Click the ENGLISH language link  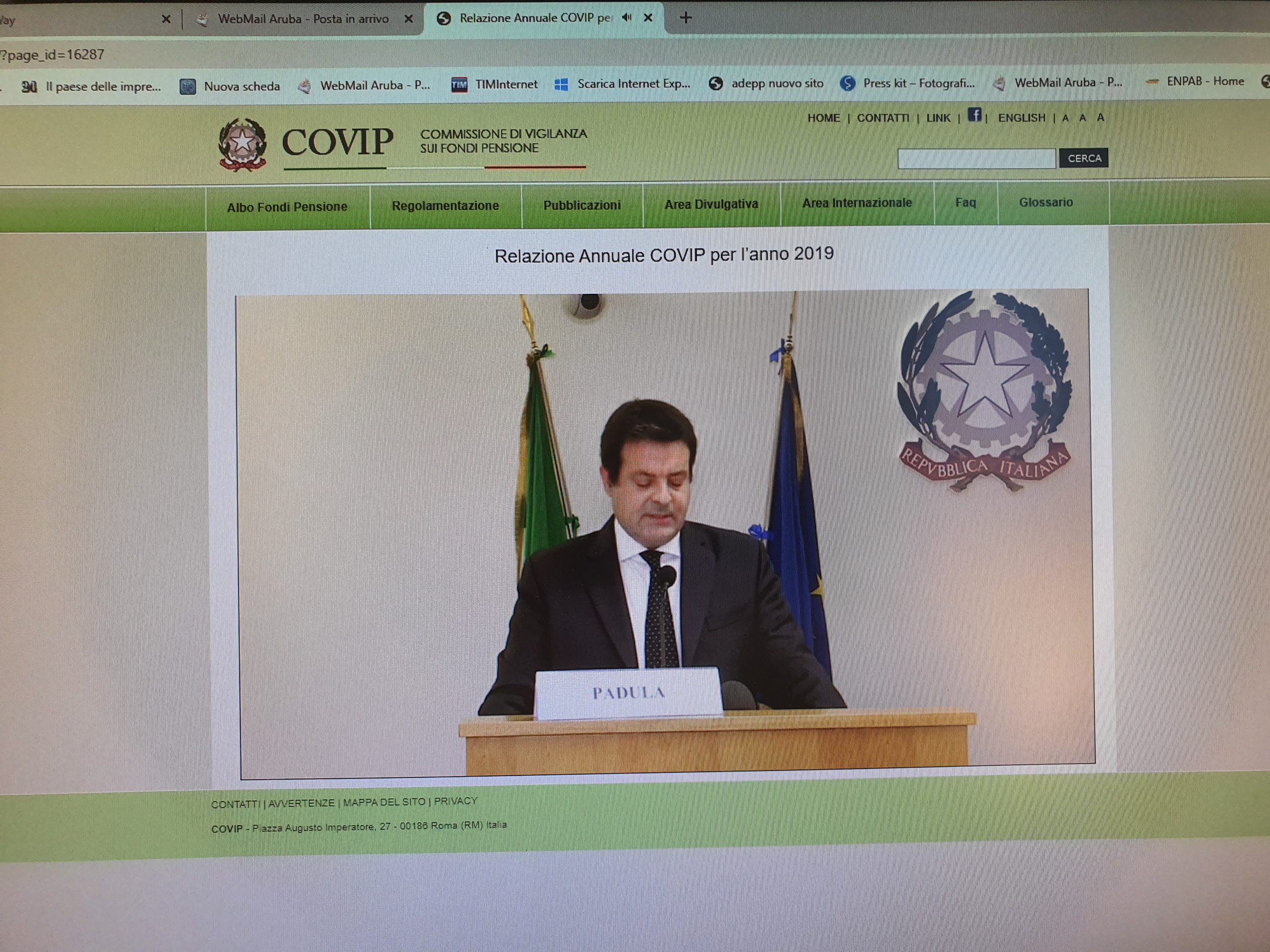click(x=1021, y=118)
